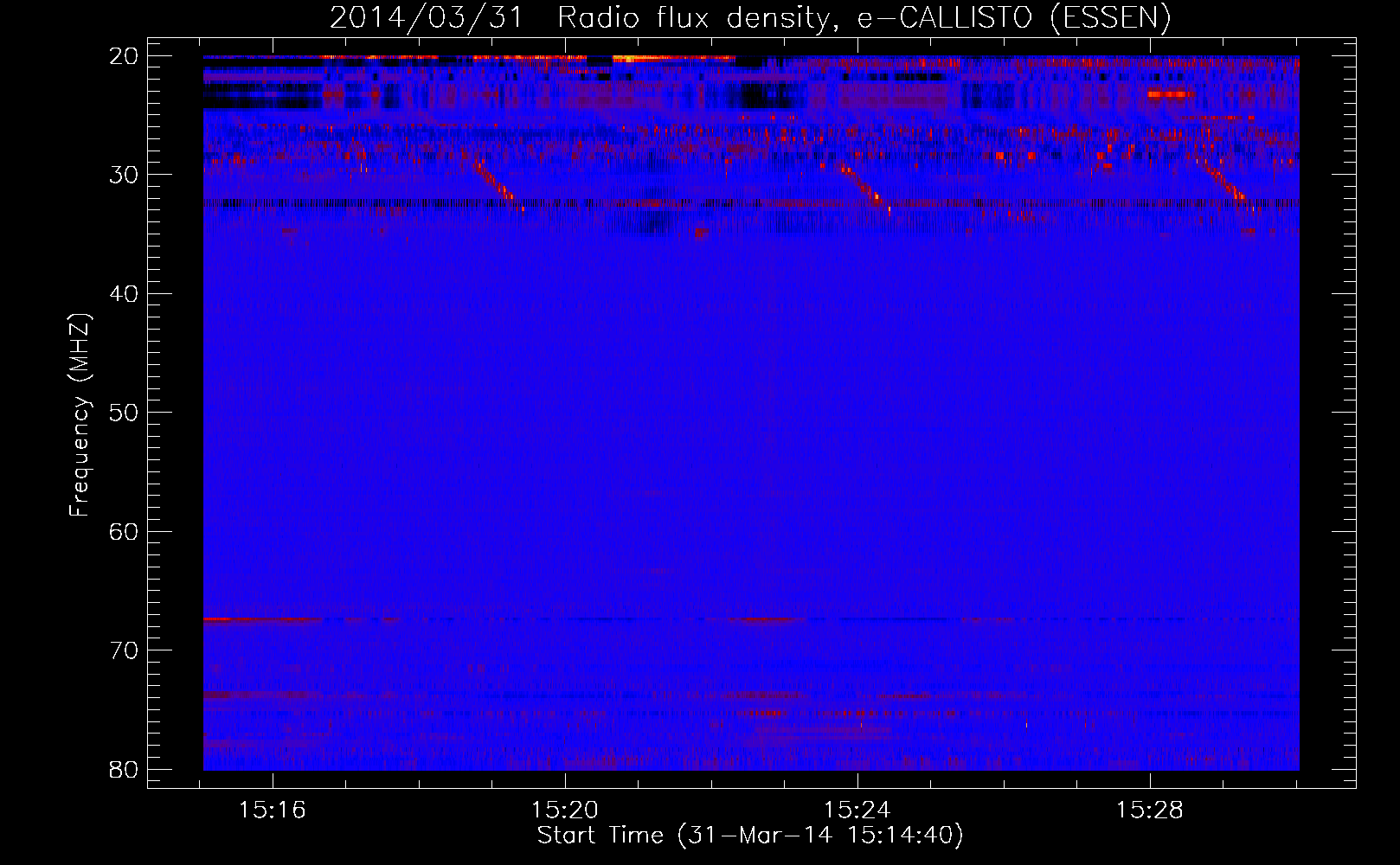
Task: Click the 15:28 time tick label
Action: click(1150, 811)
